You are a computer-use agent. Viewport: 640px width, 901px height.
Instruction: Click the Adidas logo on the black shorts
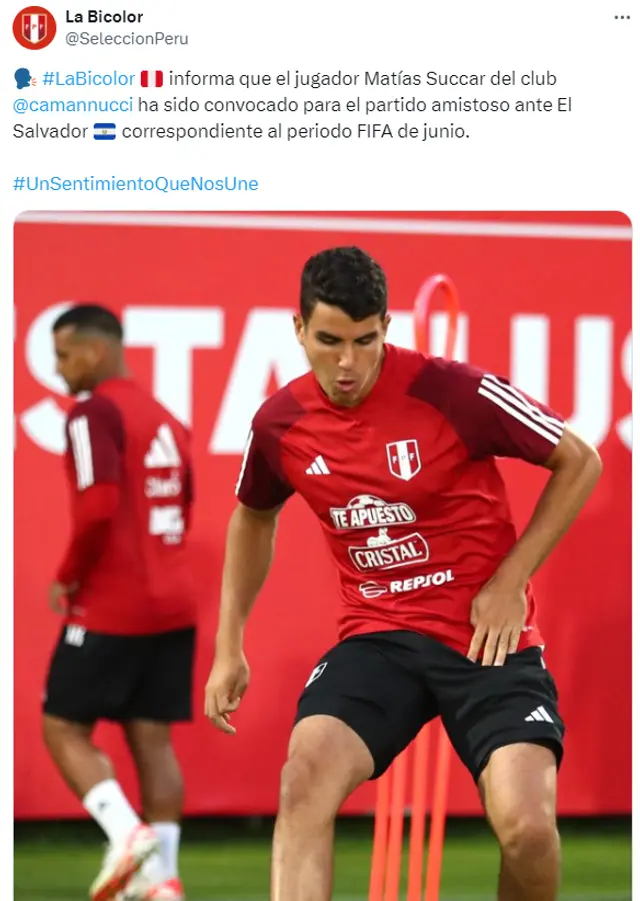539,714
